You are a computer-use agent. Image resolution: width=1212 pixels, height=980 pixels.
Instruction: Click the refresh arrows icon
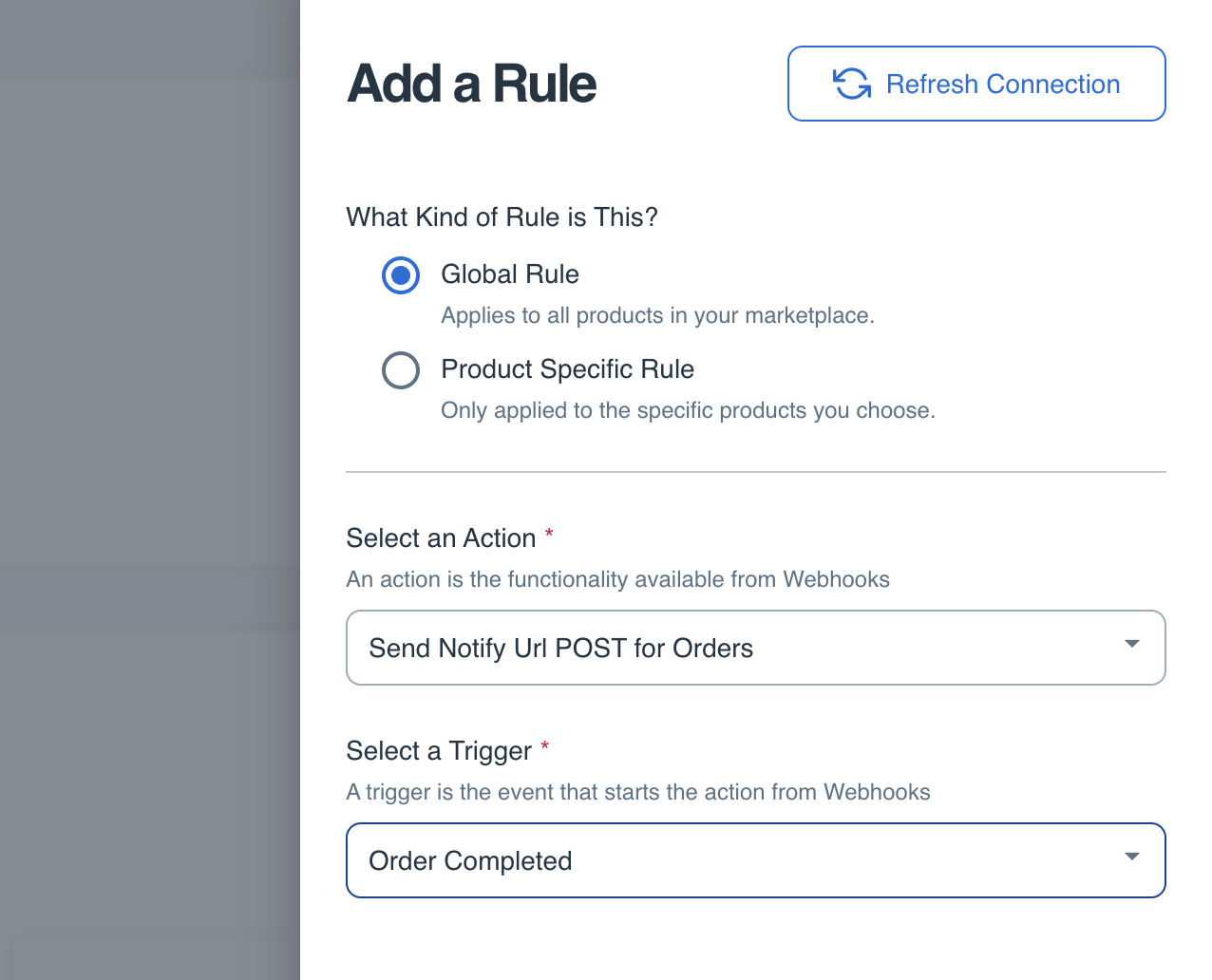pyautogui.click(x=852, y=84)
